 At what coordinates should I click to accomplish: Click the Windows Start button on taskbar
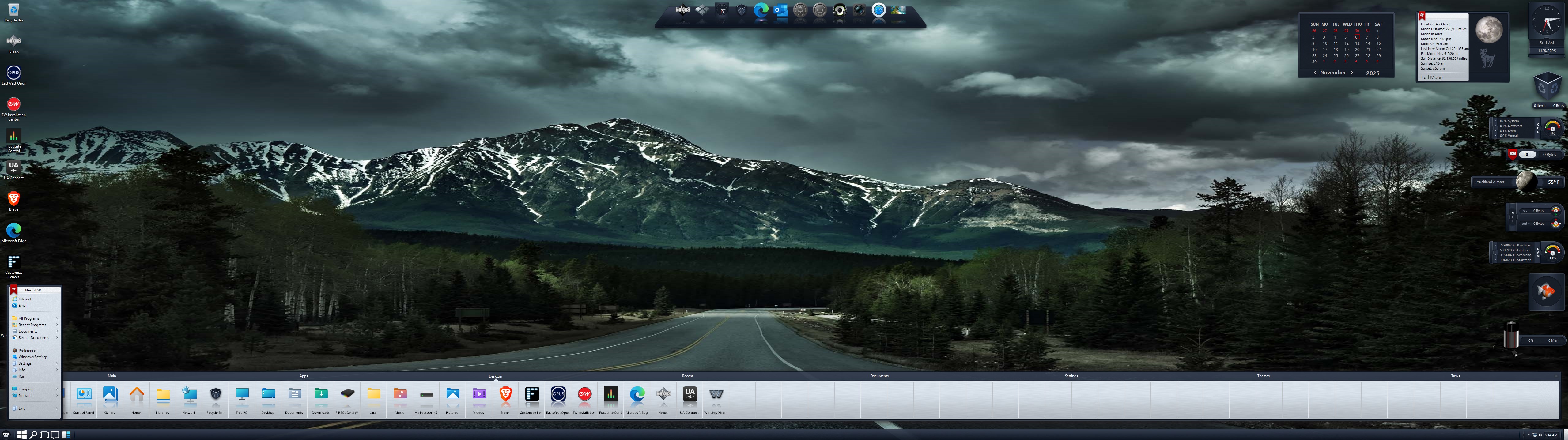pos(22,435)
